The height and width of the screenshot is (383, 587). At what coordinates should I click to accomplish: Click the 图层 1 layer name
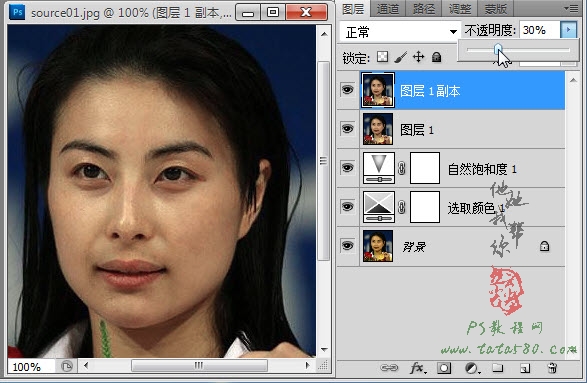[x=417, y=130]
